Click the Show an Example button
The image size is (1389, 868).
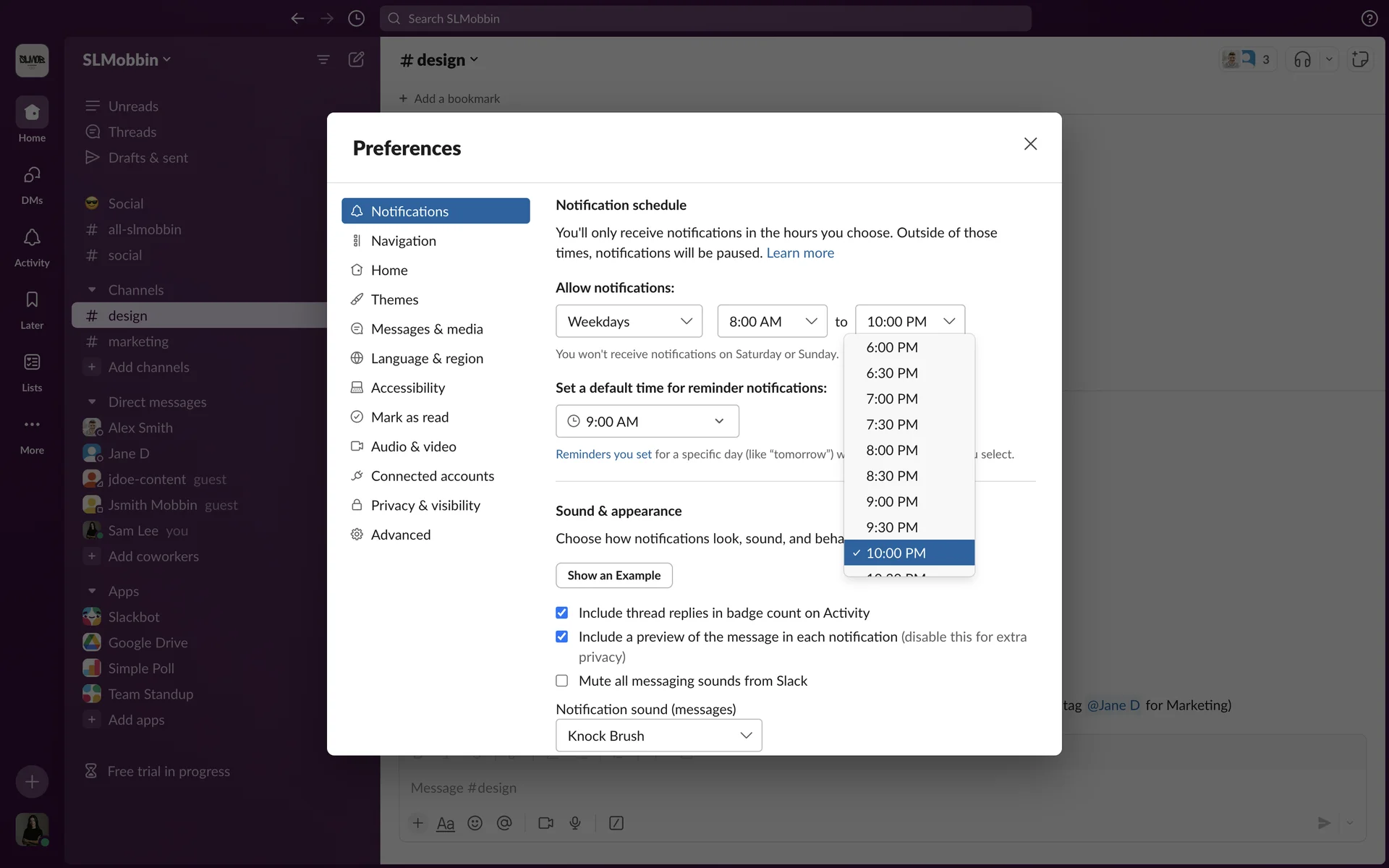613,576
